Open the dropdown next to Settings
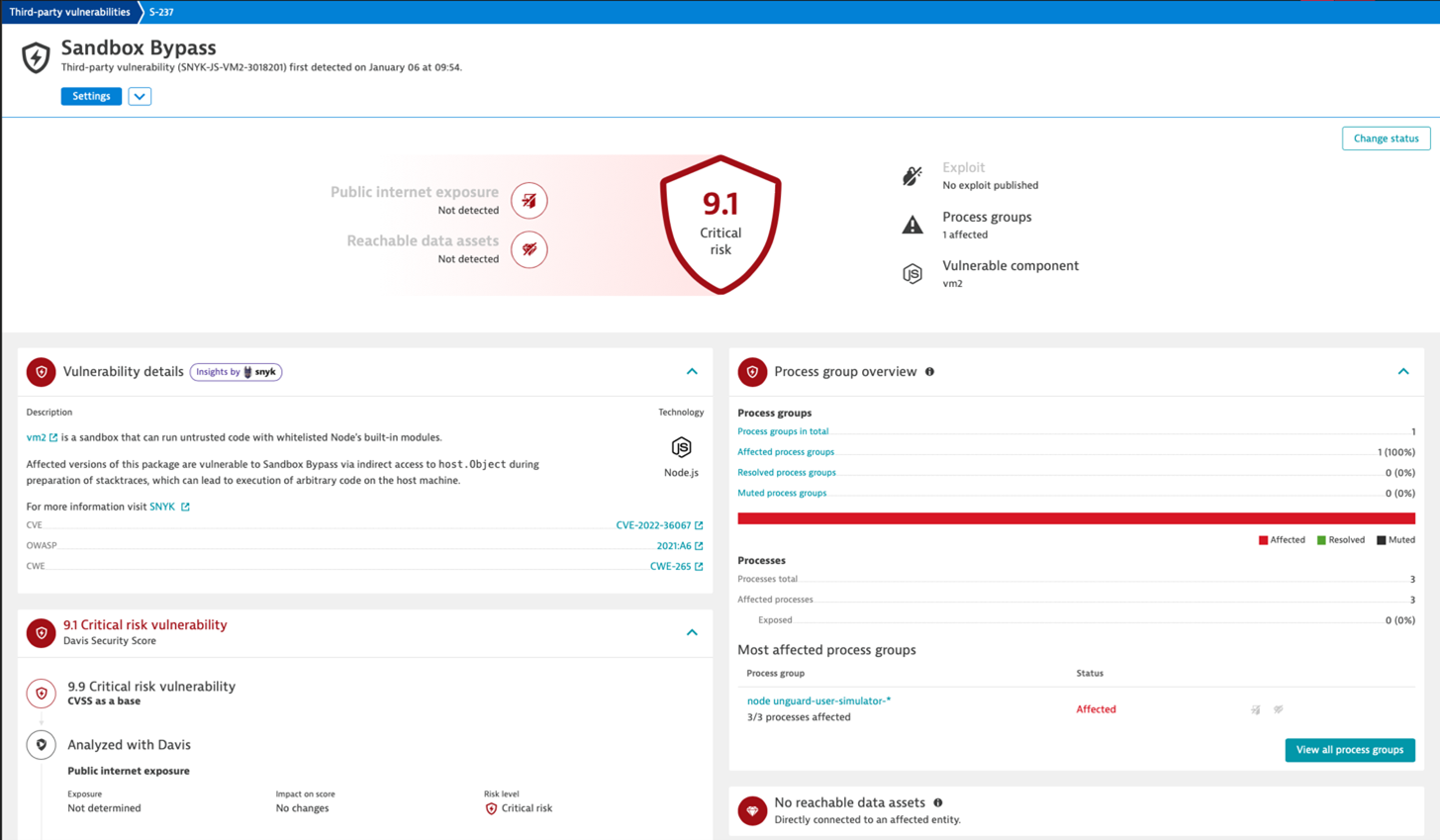 pos(140,96)
